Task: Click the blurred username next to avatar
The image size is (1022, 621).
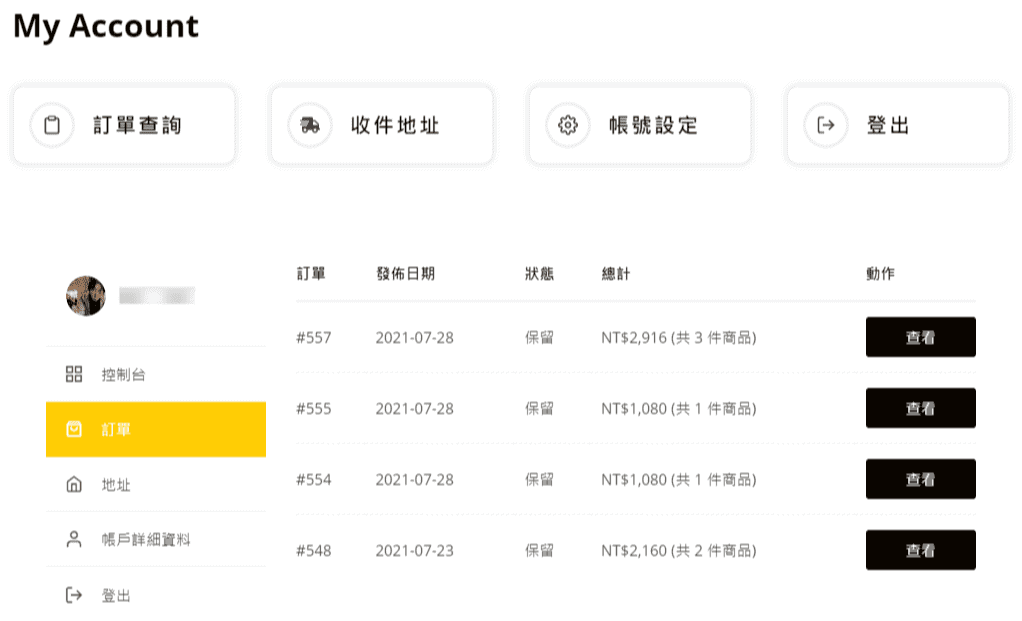Action: click(x=157, y=296)
